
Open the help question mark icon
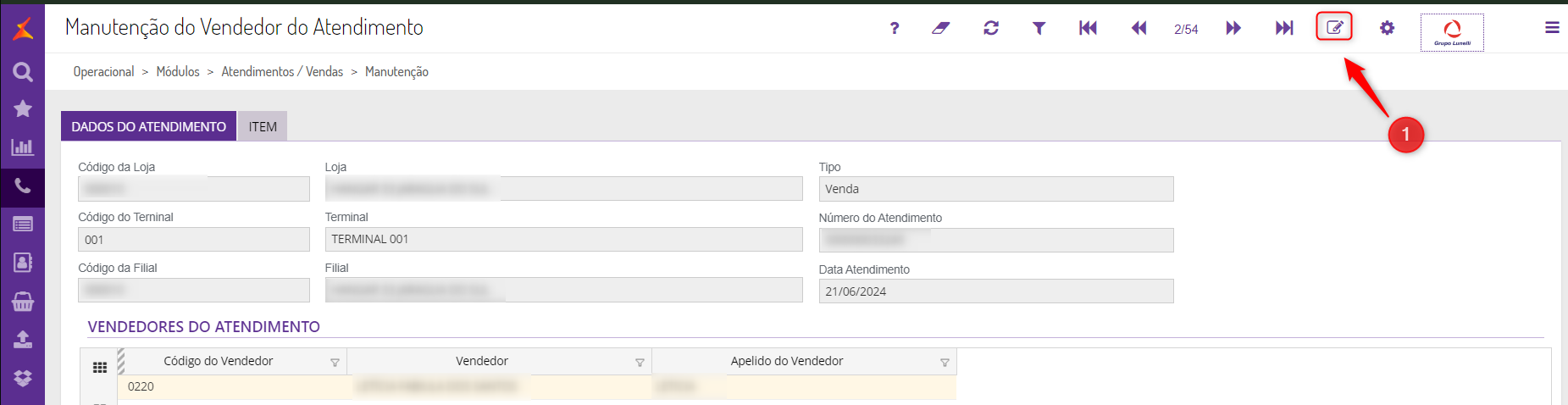[894, 28]
